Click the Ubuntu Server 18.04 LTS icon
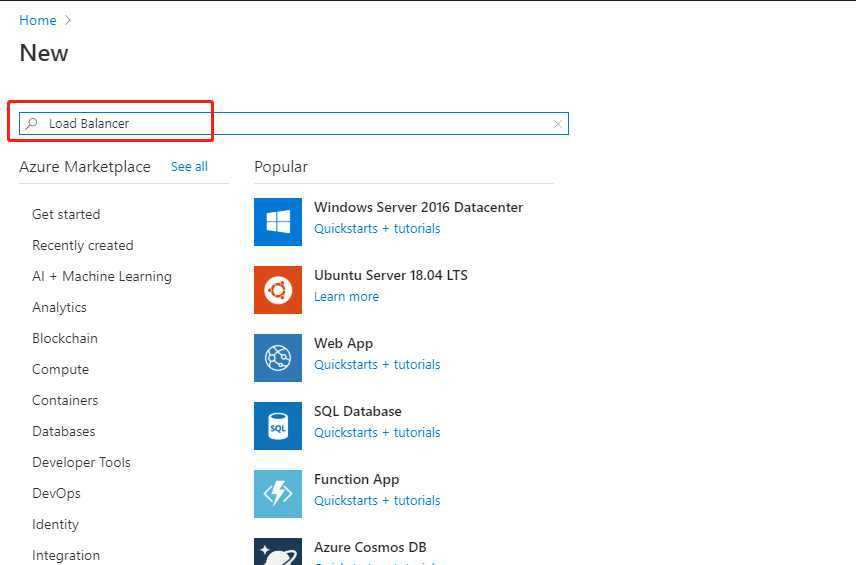Image resolution: width=856 pixels, height=565 pixels. pos(278,290)
